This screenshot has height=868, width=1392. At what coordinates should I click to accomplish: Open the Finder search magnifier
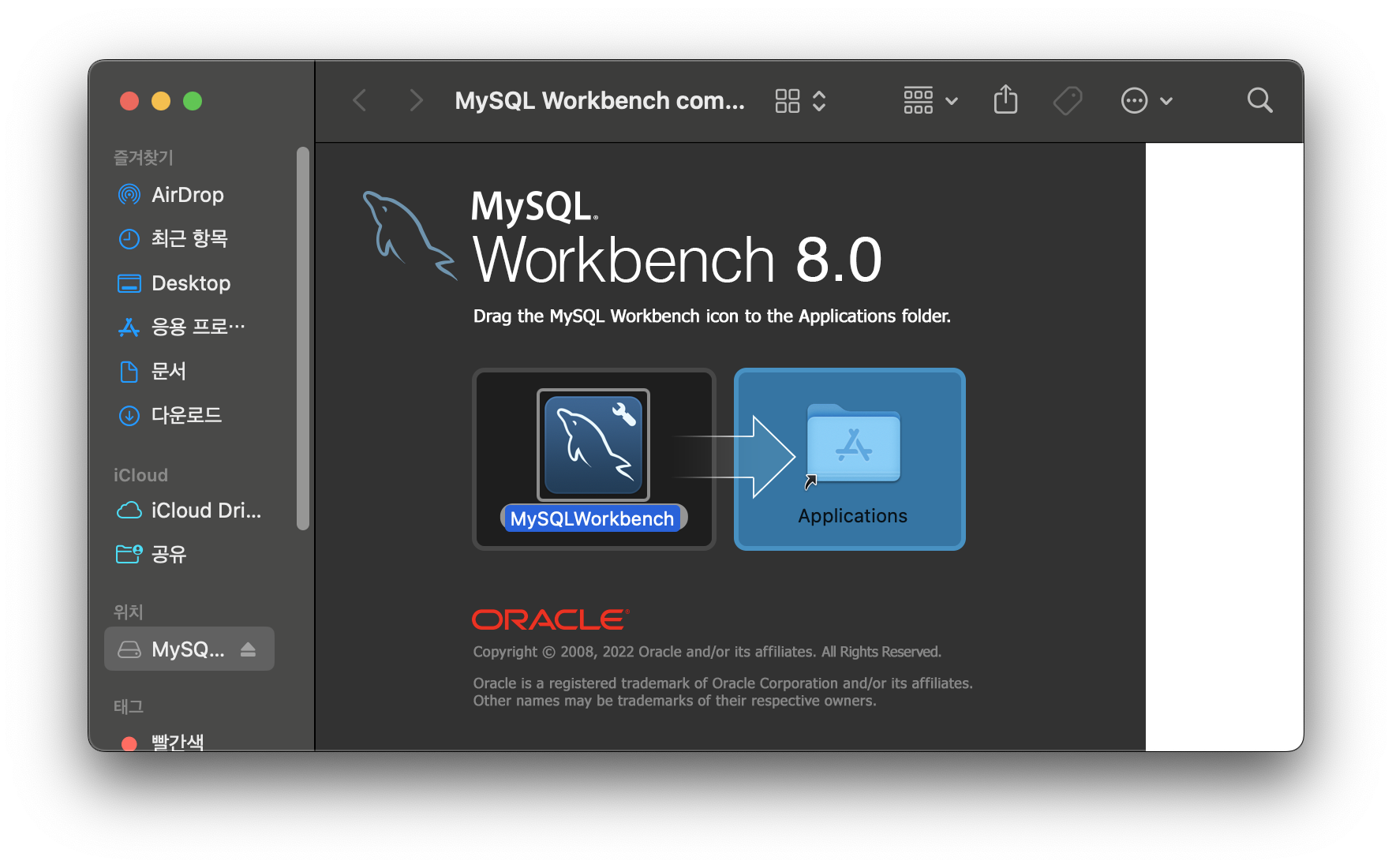(1259, 100)
